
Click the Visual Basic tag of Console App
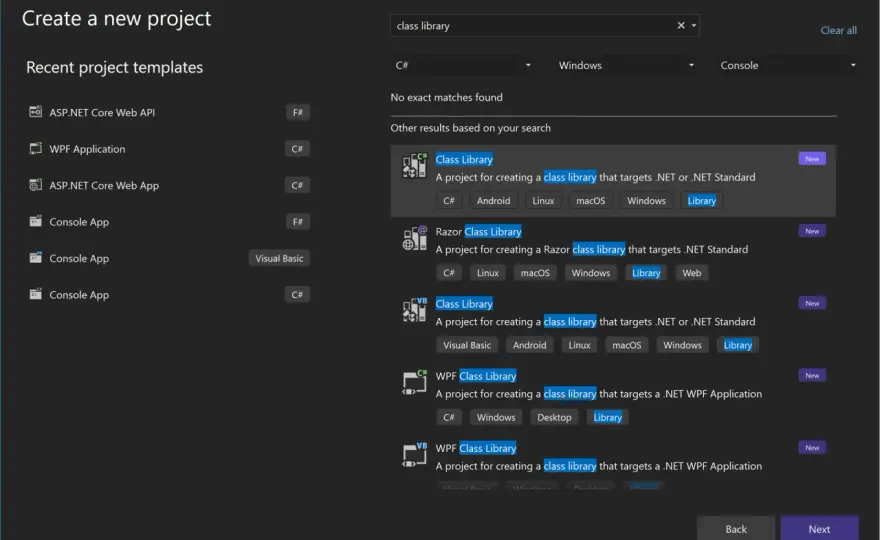[279, 258]
